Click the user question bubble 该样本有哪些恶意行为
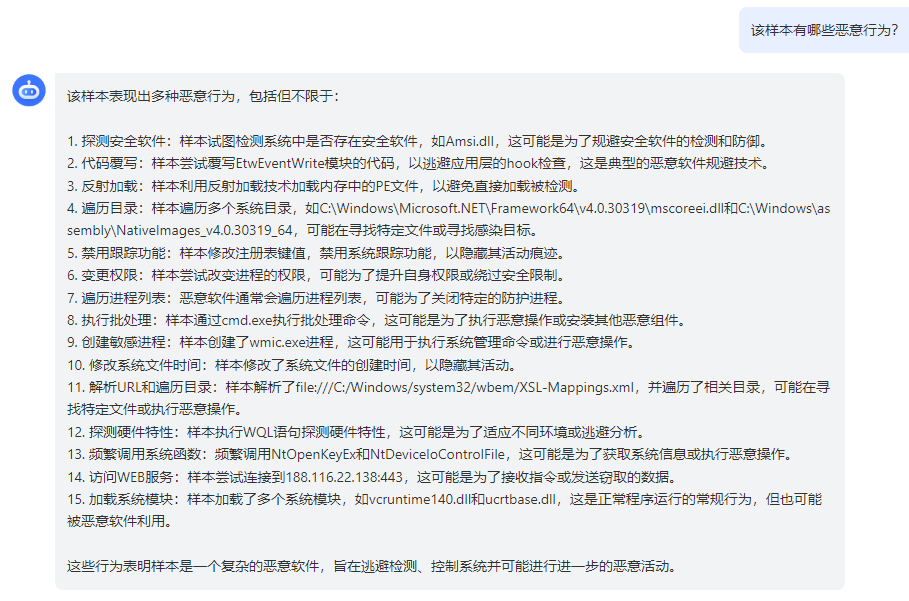The height and width of the screenshot is (601, 909). [x=824, y=30]
